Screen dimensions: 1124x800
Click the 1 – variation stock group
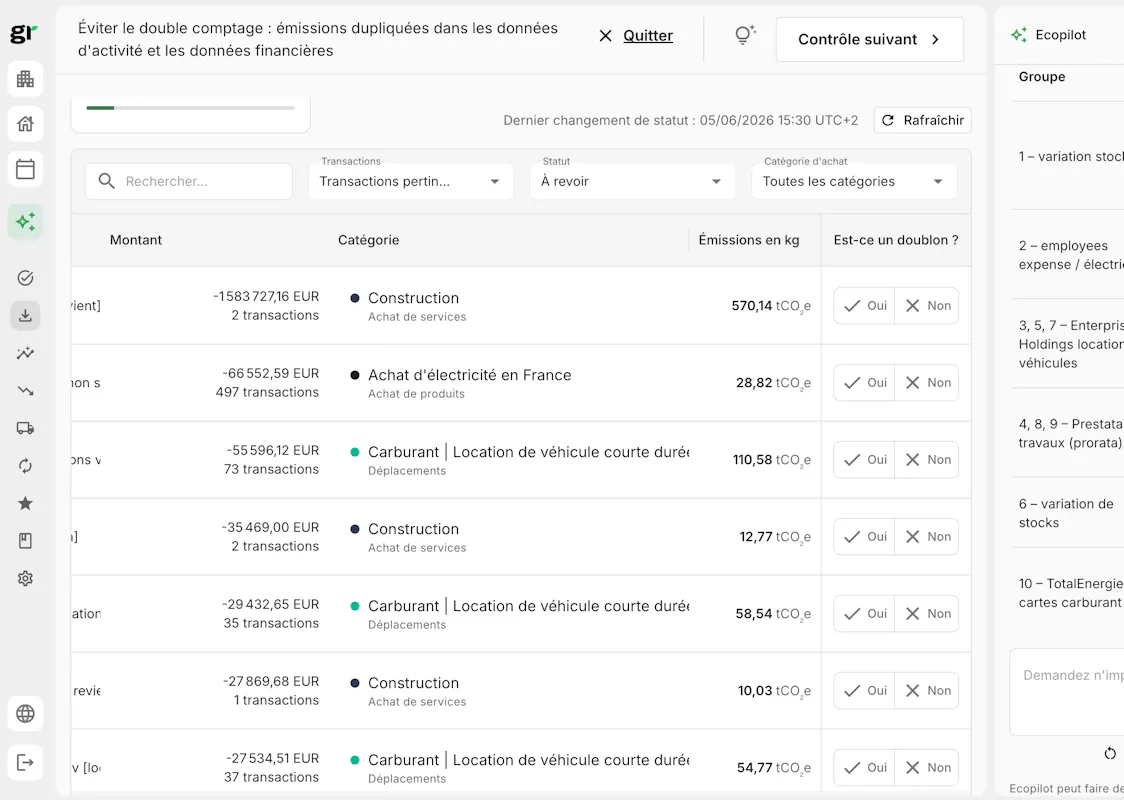point(1068,156)
